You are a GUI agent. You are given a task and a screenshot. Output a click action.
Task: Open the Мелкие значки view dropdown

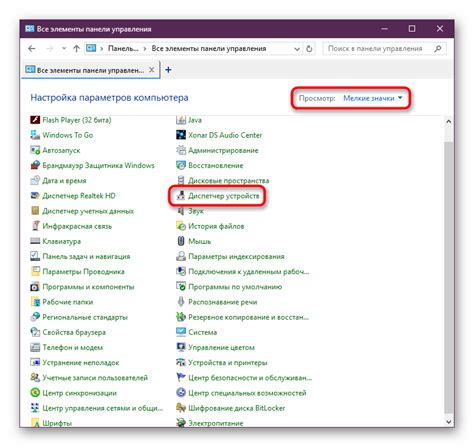click(x=373, y=98)
